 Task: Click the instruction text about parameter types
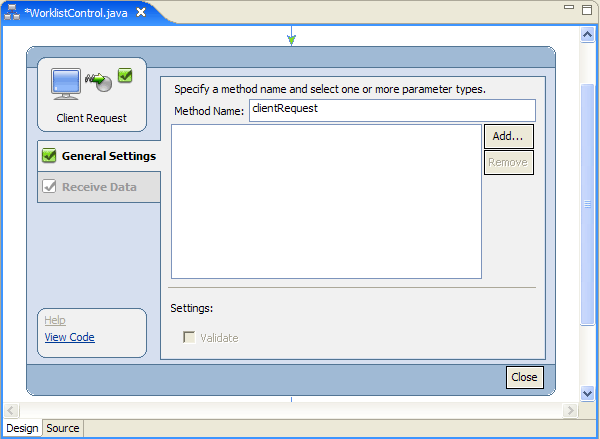(x=330, y=89)
